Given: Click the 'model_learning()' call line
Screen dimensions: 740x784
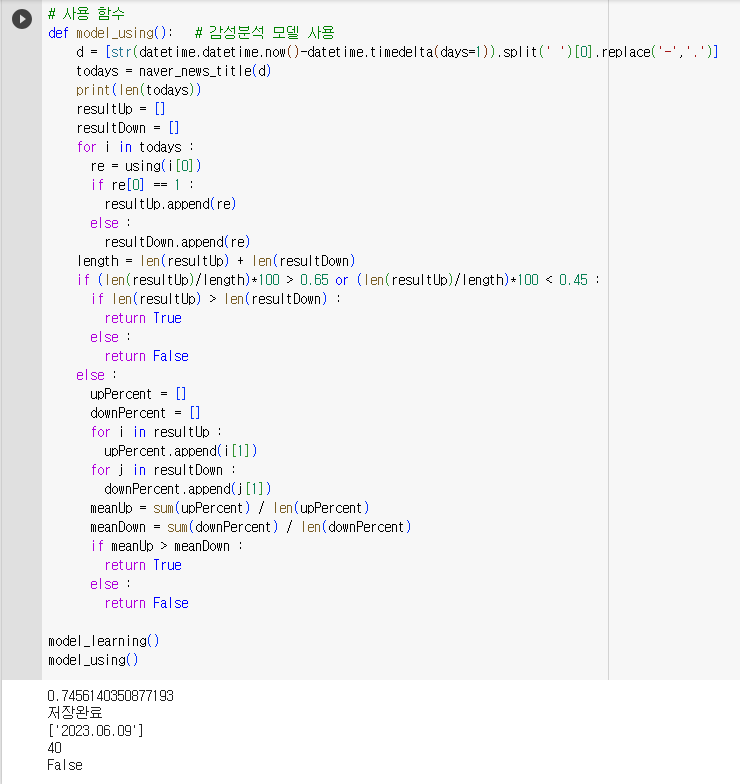Looking at the screenshot, I should tap(104, 641).
